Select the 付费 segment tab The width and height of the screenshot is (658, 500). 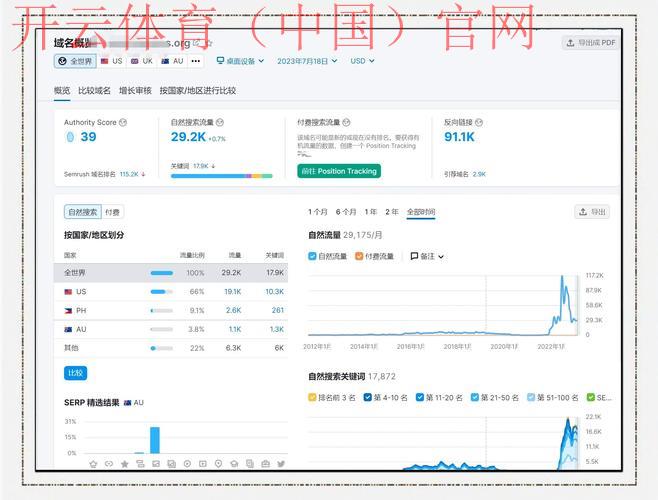coord(112,212)
